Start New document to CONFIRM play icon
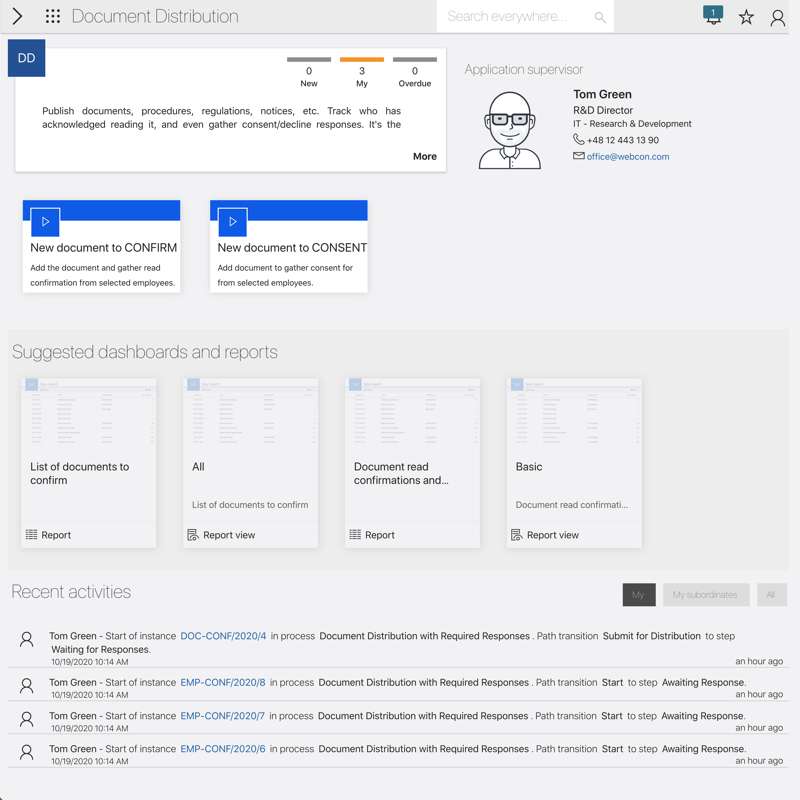Image resolution: width=800 pixels, height=800 pixels. [45, 222]
